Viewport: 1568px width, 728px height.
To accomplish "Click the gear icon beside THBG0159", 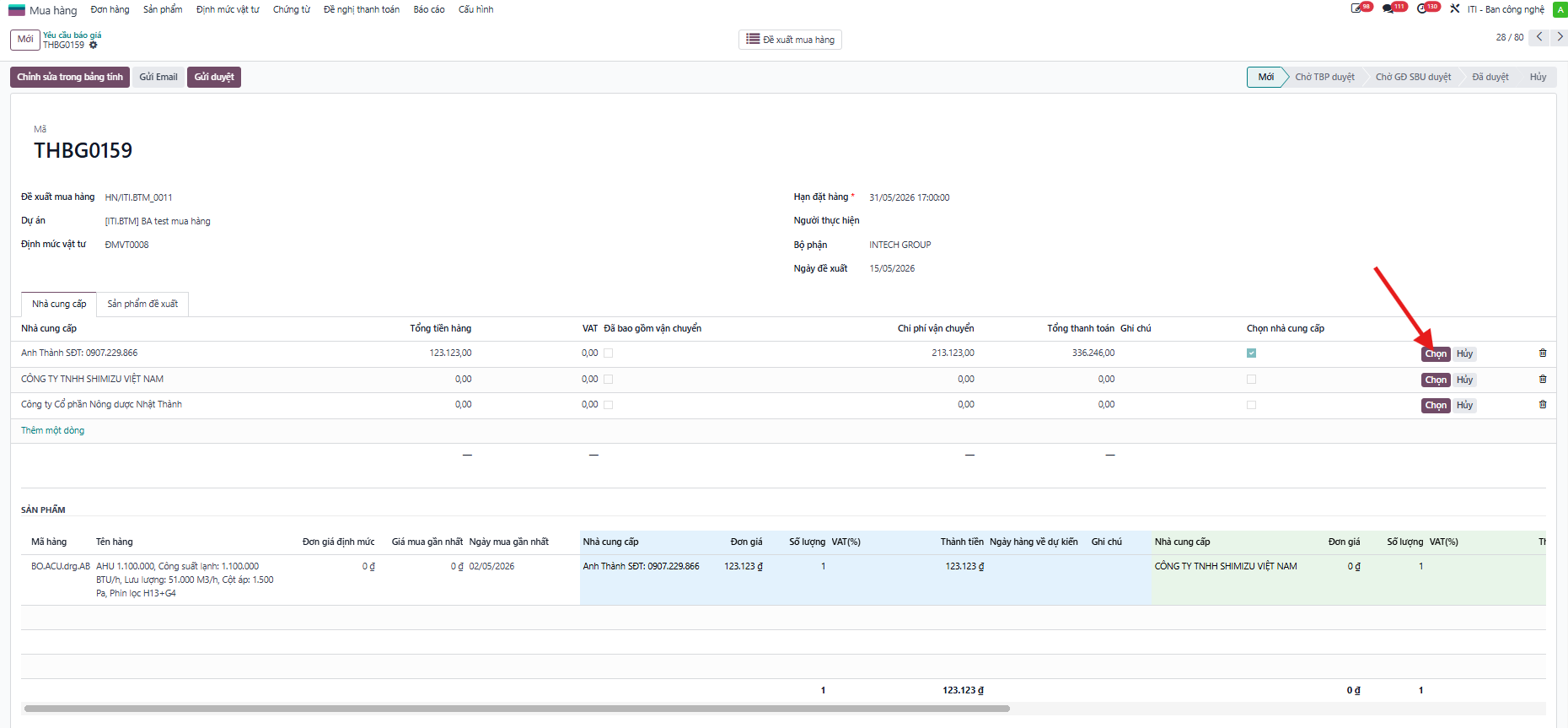I will point(94,46).
